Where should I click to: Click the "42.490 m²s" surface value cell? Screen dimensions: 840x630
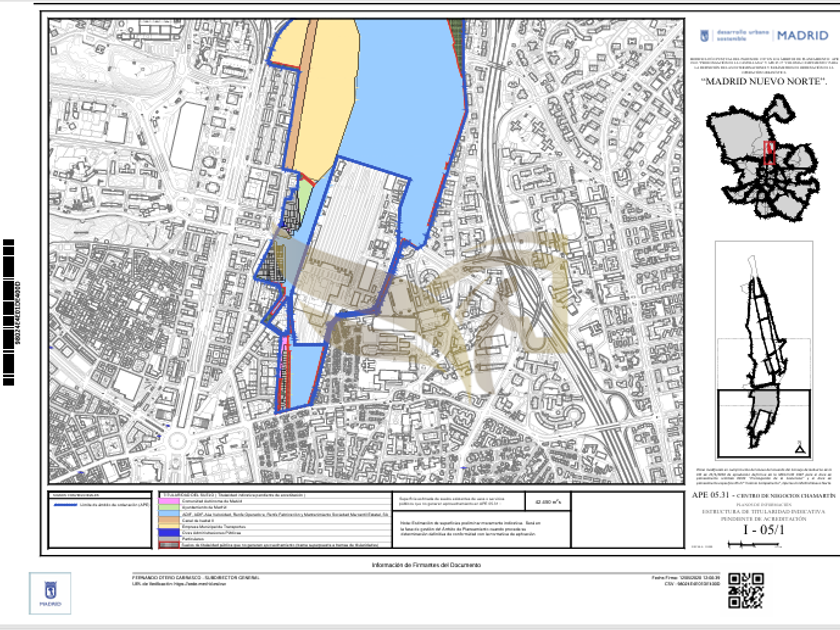point(548,502)
